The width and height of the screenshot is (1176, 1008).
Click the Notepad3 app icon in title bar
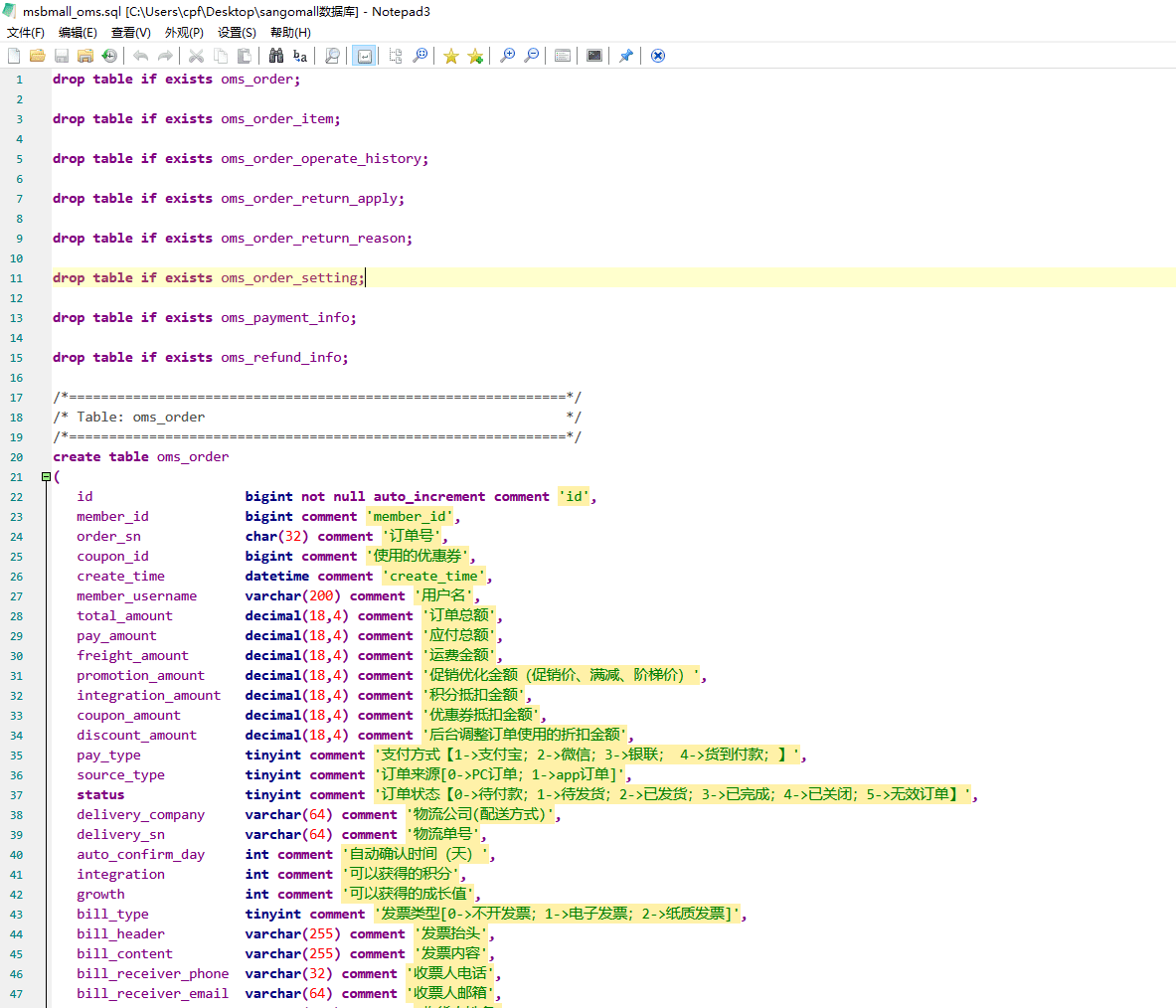coord(10,11)
